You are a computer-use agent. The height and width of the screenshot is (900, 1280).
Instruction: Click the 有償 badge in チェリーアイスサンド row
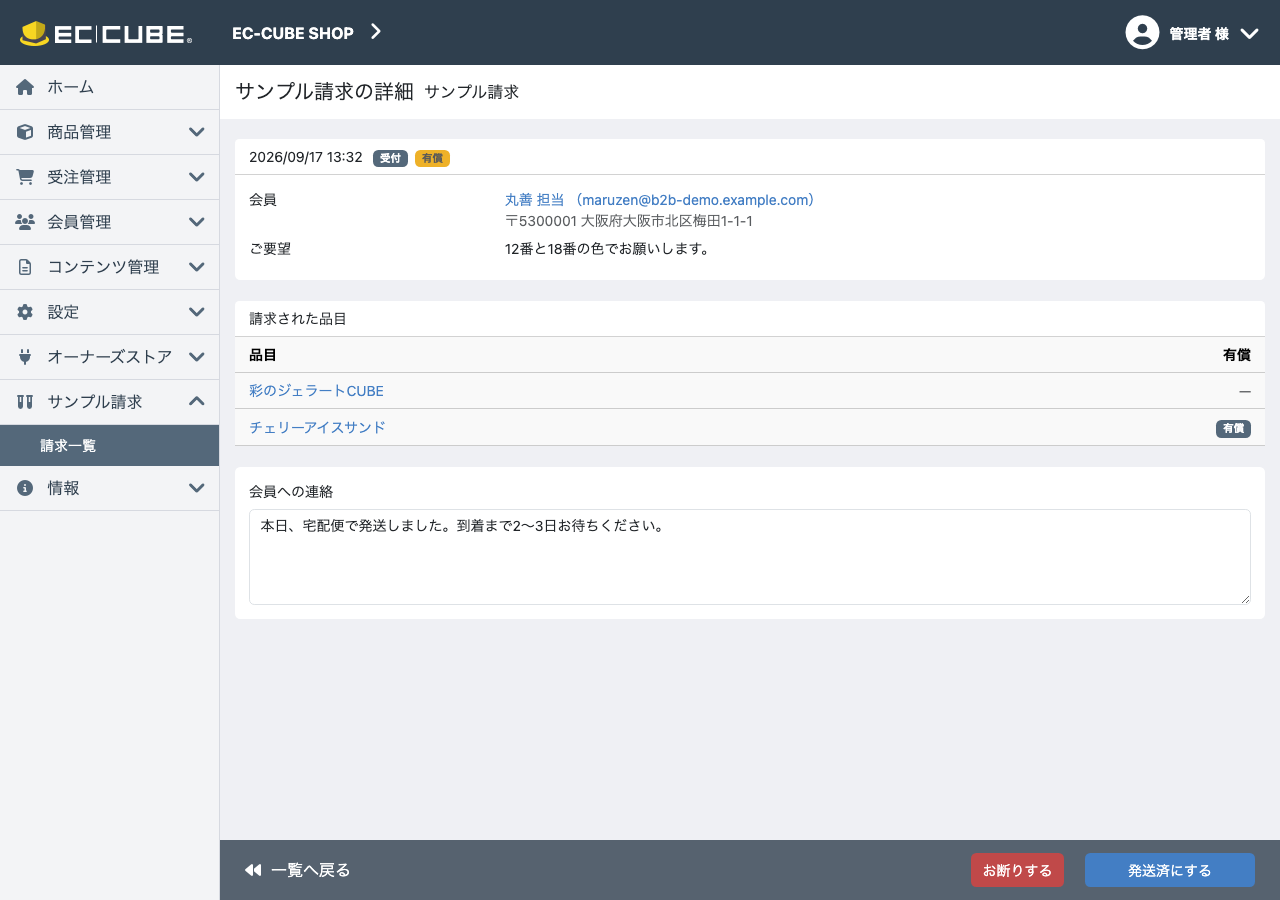(1233, 428)
